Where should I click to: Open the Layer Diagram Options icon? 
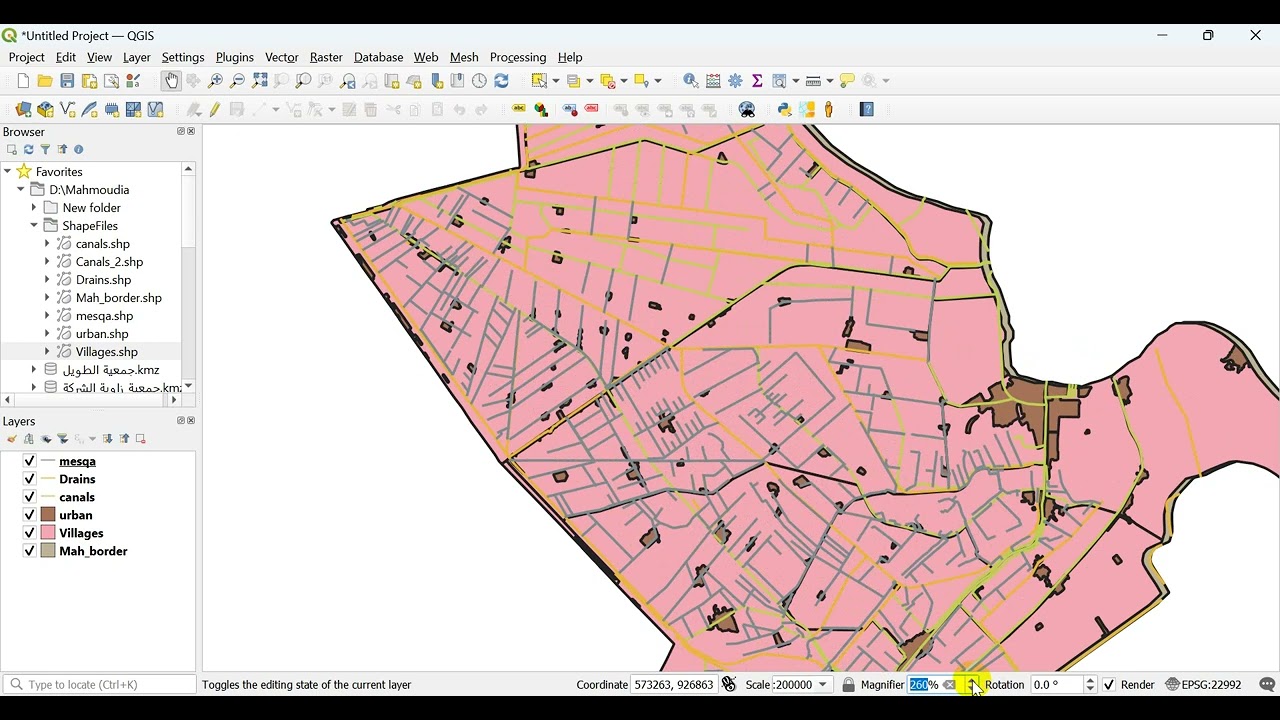click(541, 110)
